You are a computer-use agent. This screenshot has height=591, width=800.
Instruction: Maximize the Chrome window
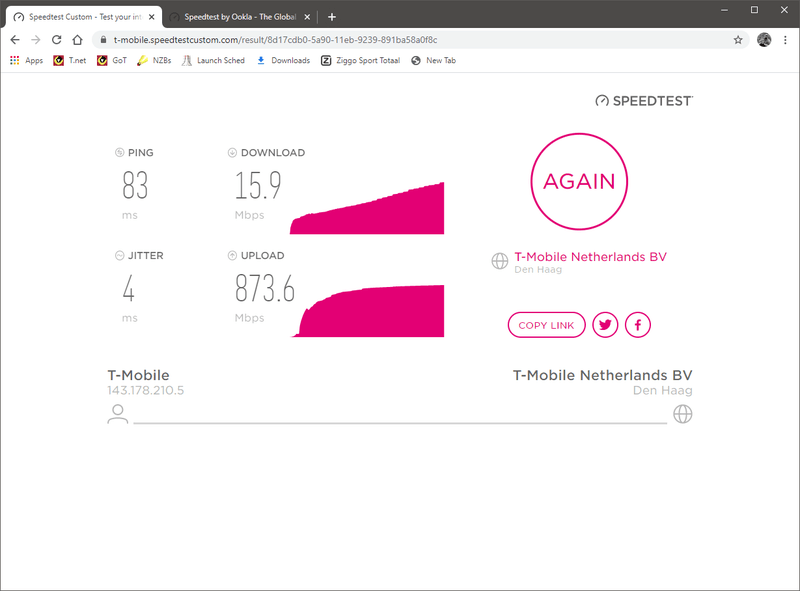(754, 10)
